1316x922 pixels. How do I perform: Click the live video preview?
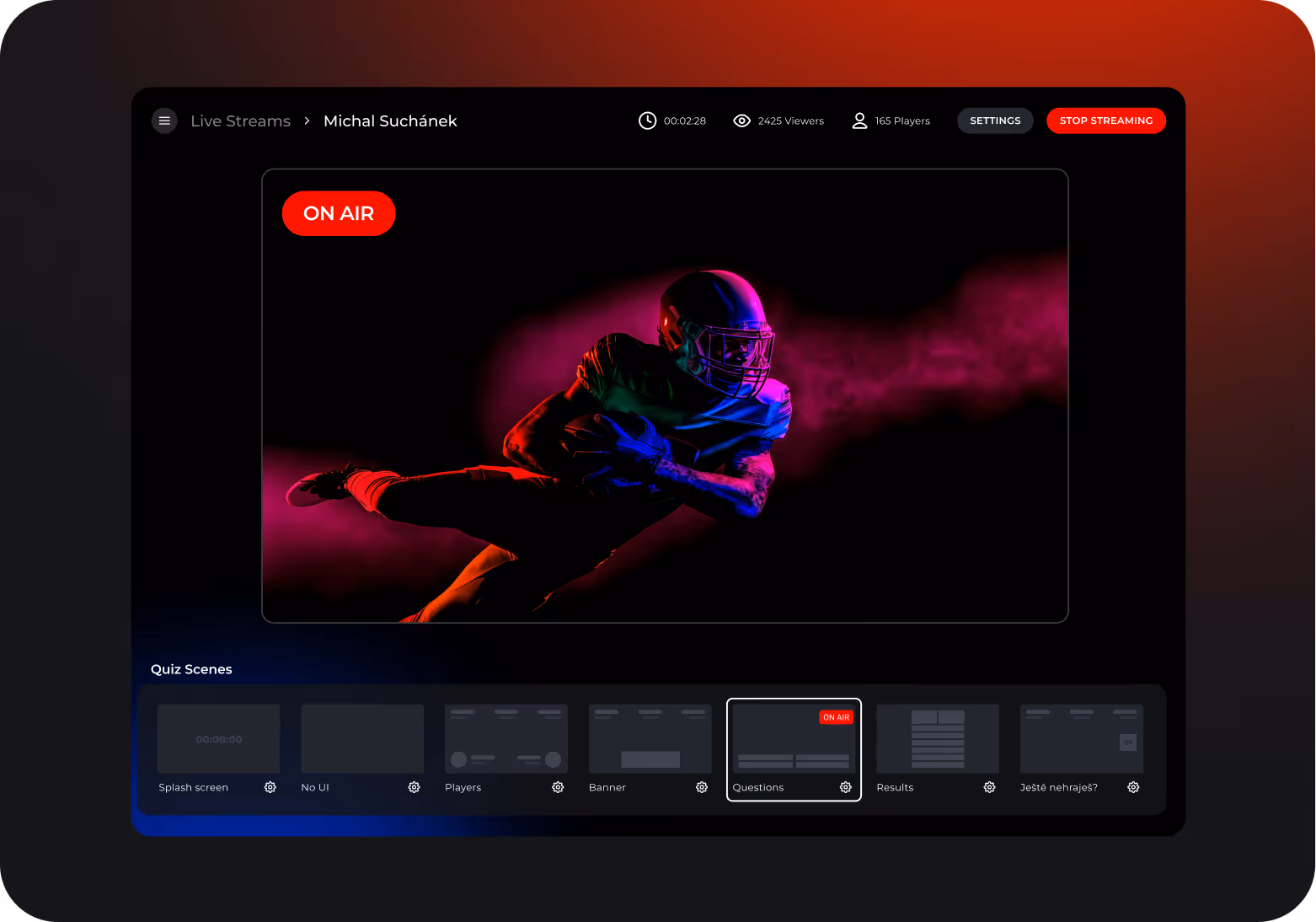[x=665, y=396]
